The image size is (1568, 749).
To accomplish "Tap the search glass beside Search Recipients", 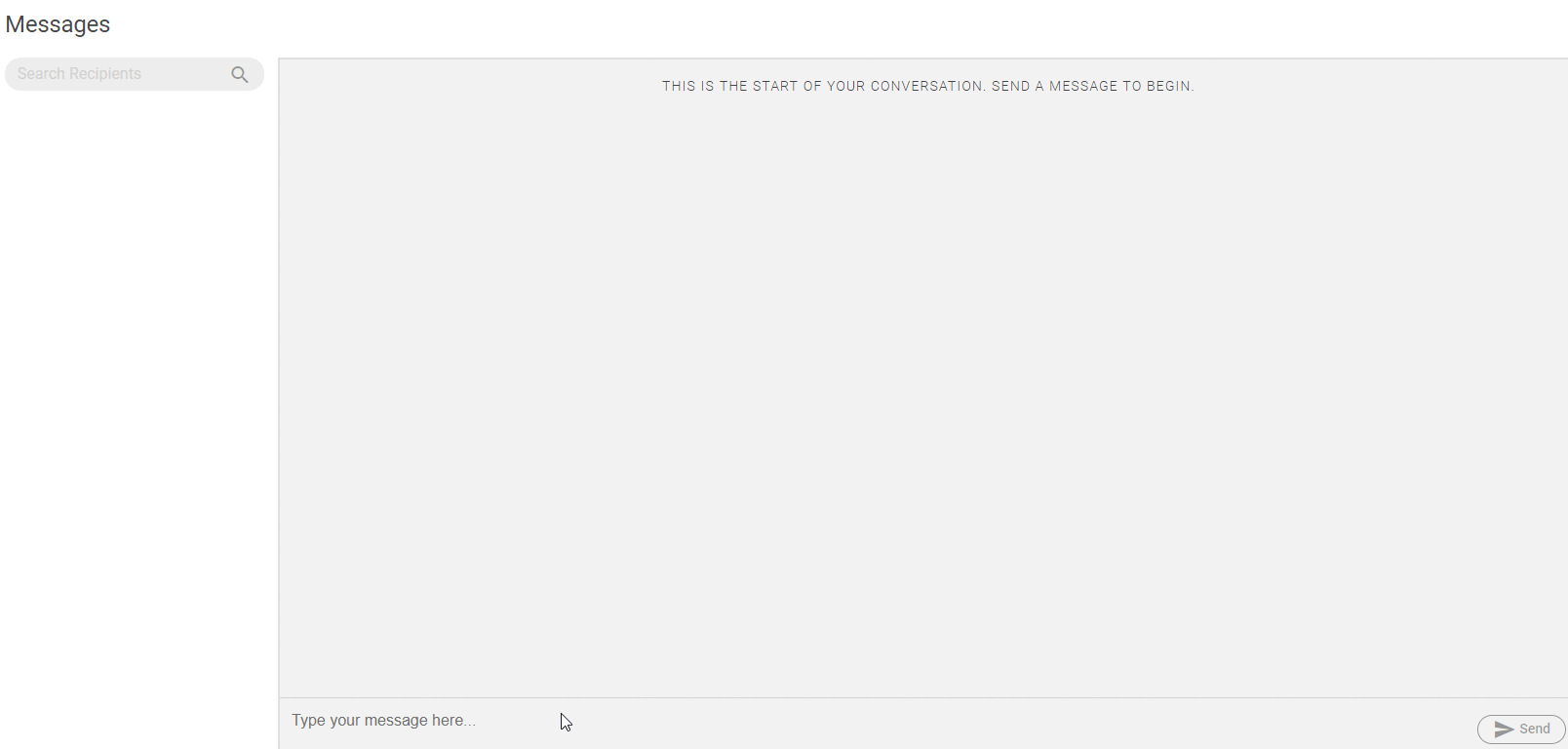I will point(240,74).
